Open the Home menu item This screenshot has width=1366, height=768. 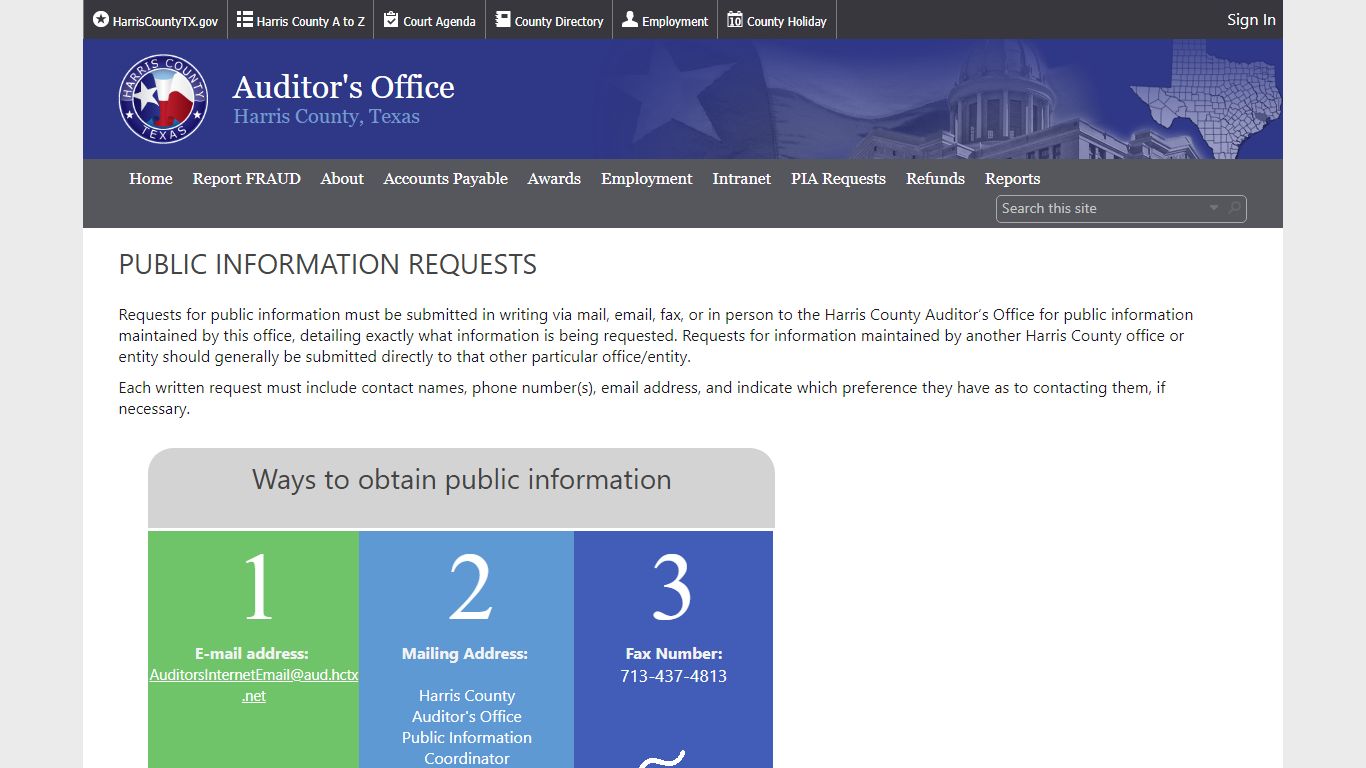tap(151, 178)
